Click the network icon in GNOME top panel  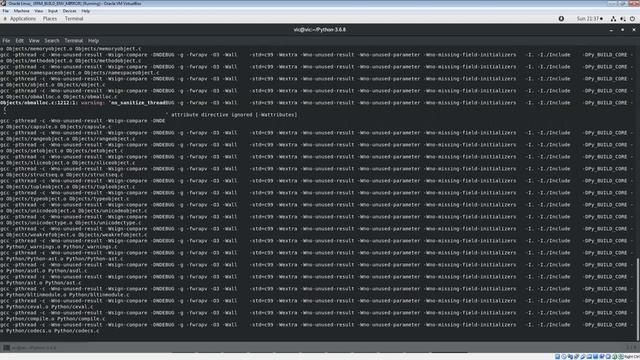coord(613,19)
